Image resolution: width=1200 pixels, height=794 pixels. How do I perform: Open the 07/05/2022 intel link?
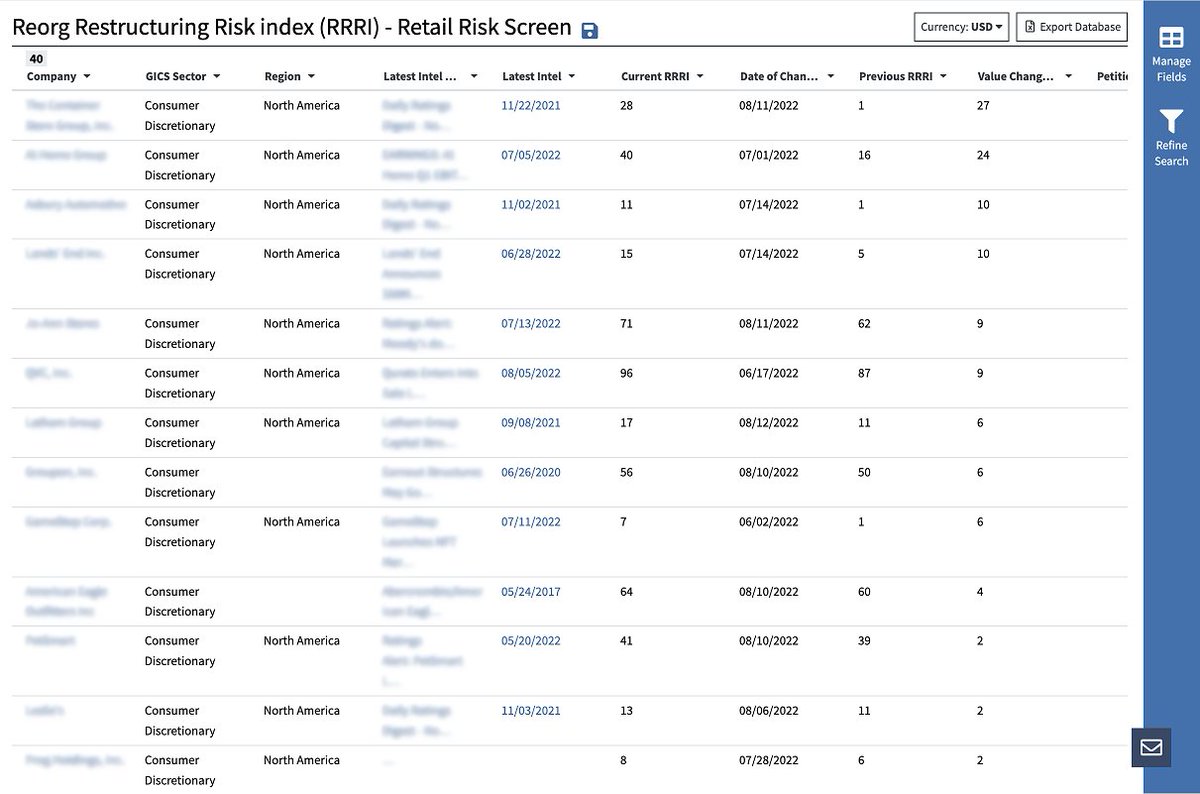coord(531,155)
